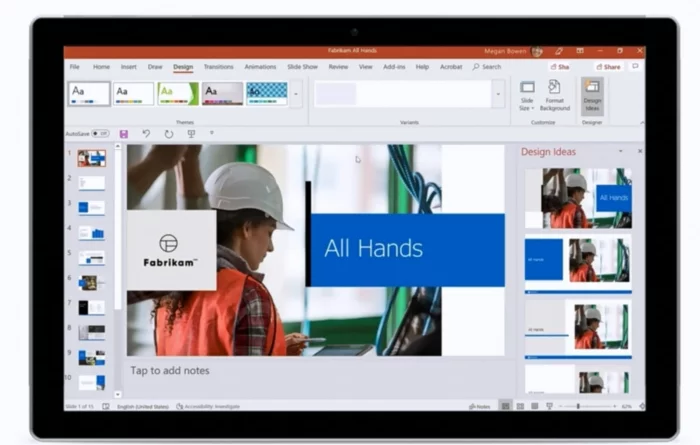Open the Slide Size menu
The width and height of the screenshot is (700, 445).
527,96
